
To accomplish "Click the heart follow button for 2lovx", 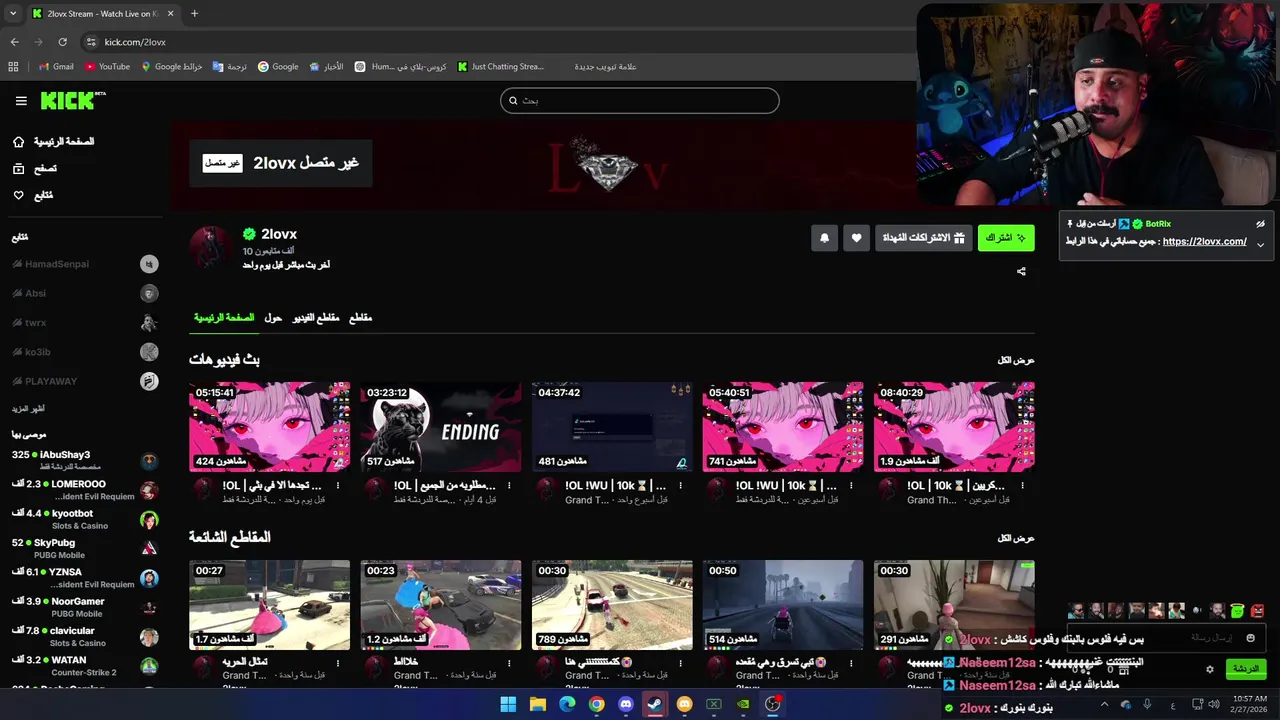I will pyautogui.click(x=856, y=238).
